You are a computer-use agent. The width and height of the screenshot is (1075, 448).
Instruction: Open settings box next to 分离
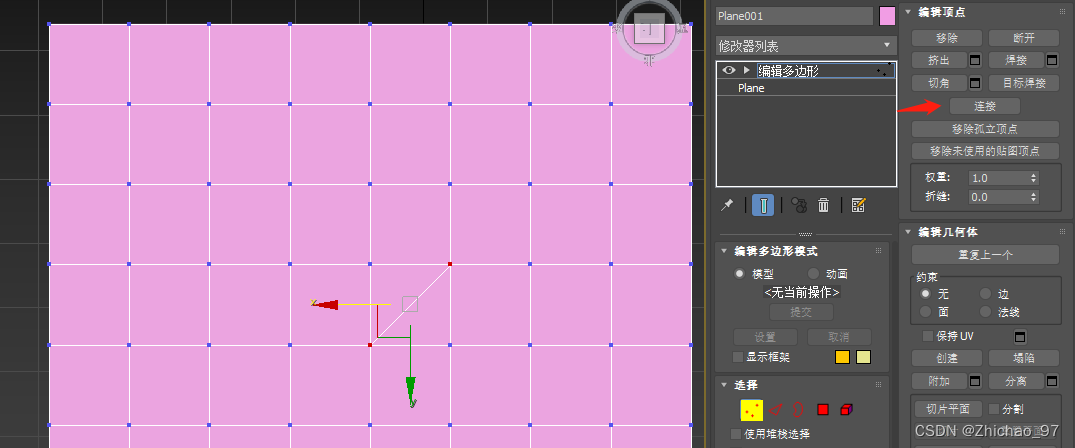coord(1052,381)
